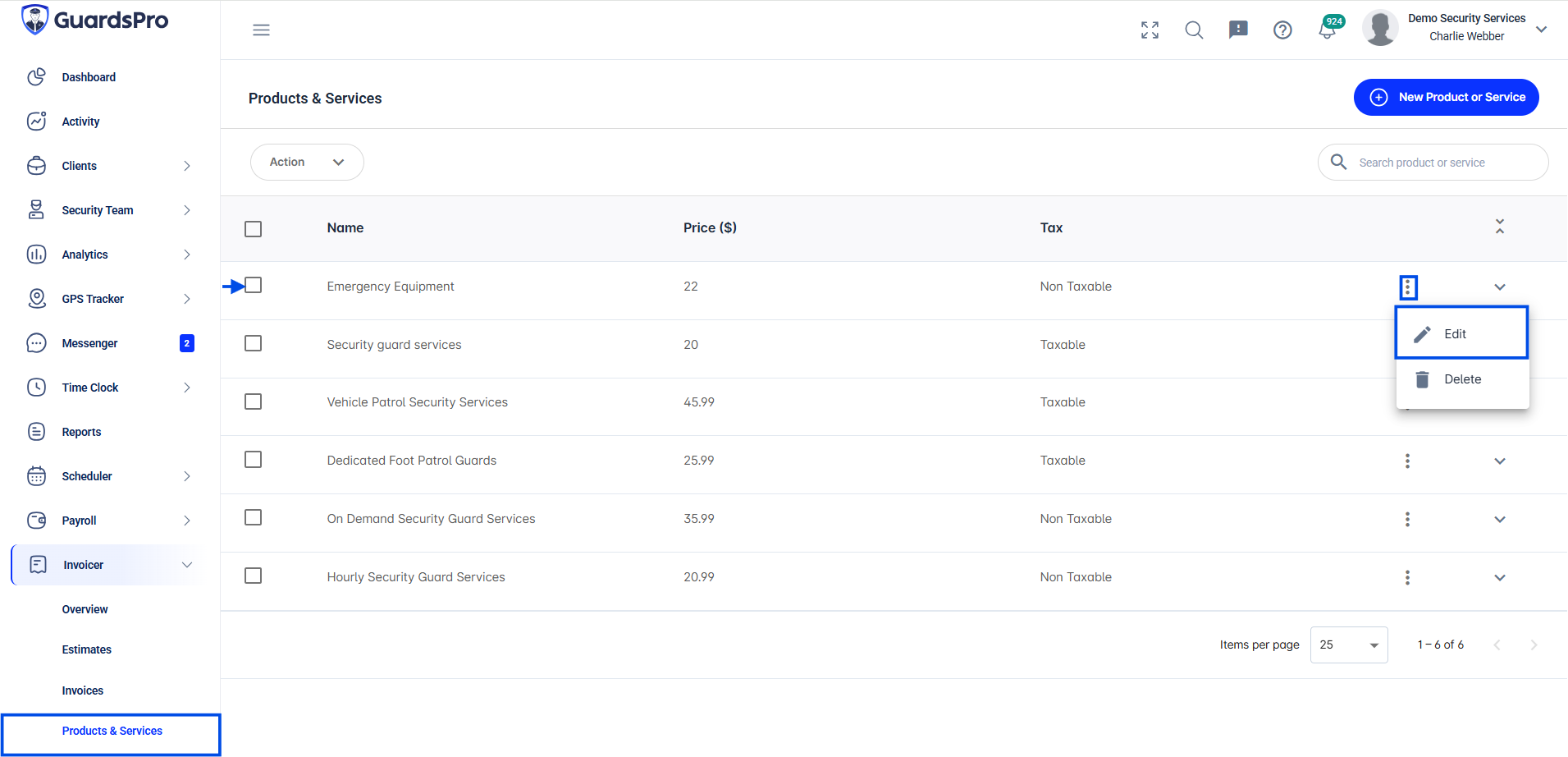This screenshot has width=1568, height=757.
Task: Open the Dashboard sidebar icon
Action: tap(36, 77)
